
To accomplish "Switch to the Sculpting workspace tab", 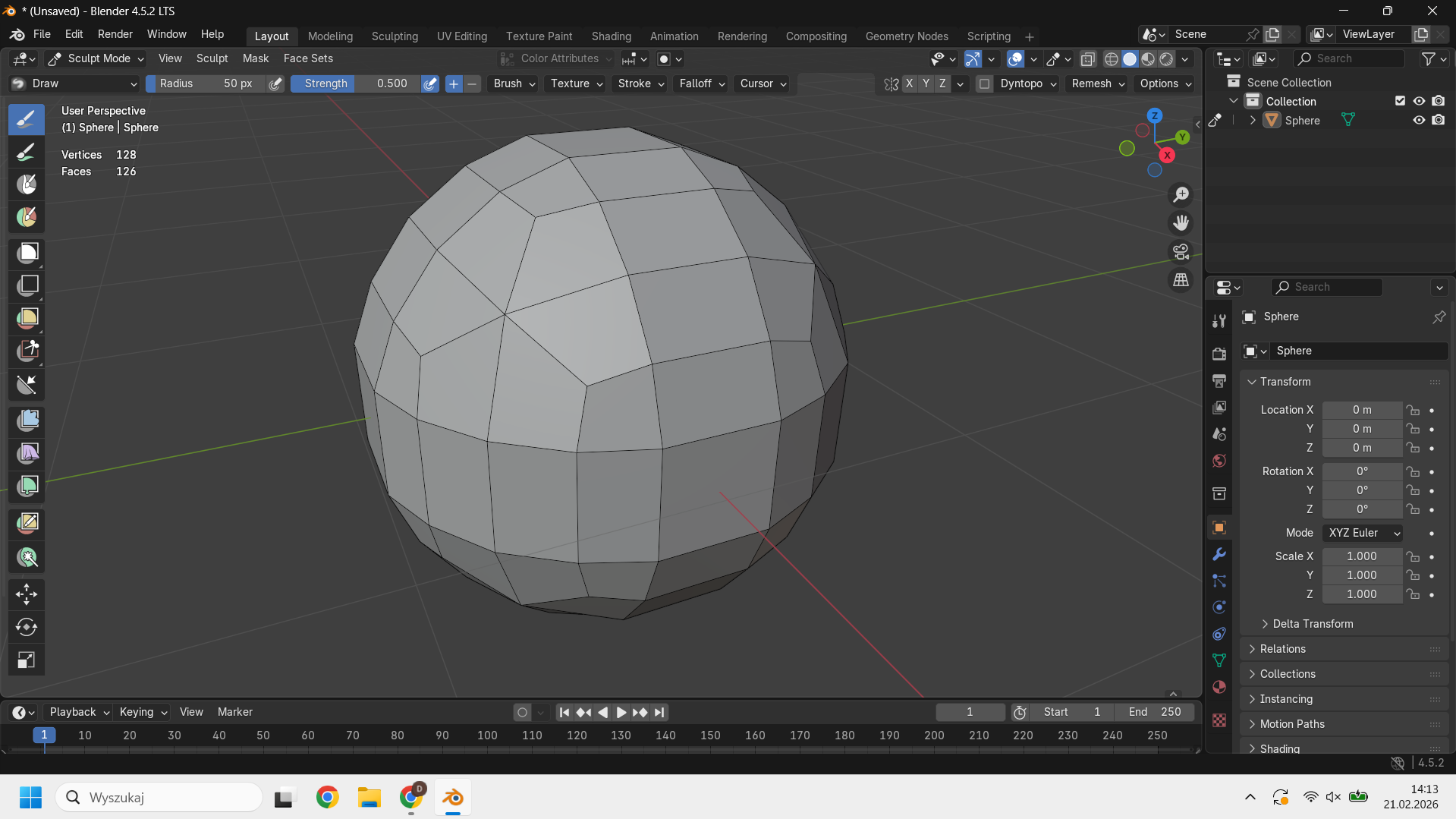I will point(395,36).
